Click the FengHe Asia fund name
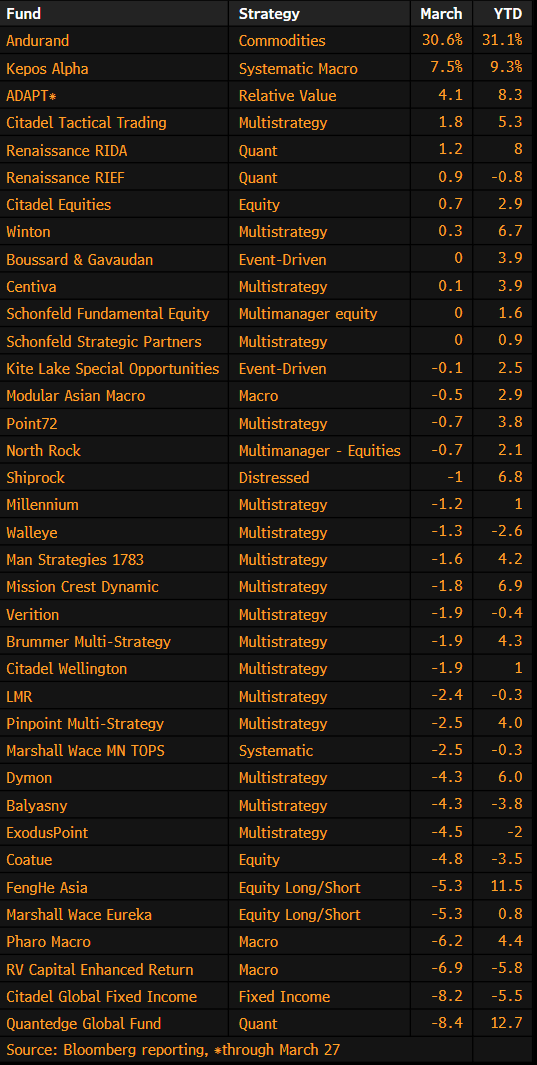This screenshot has height=1065, width=537. click(x=47, y=888)
